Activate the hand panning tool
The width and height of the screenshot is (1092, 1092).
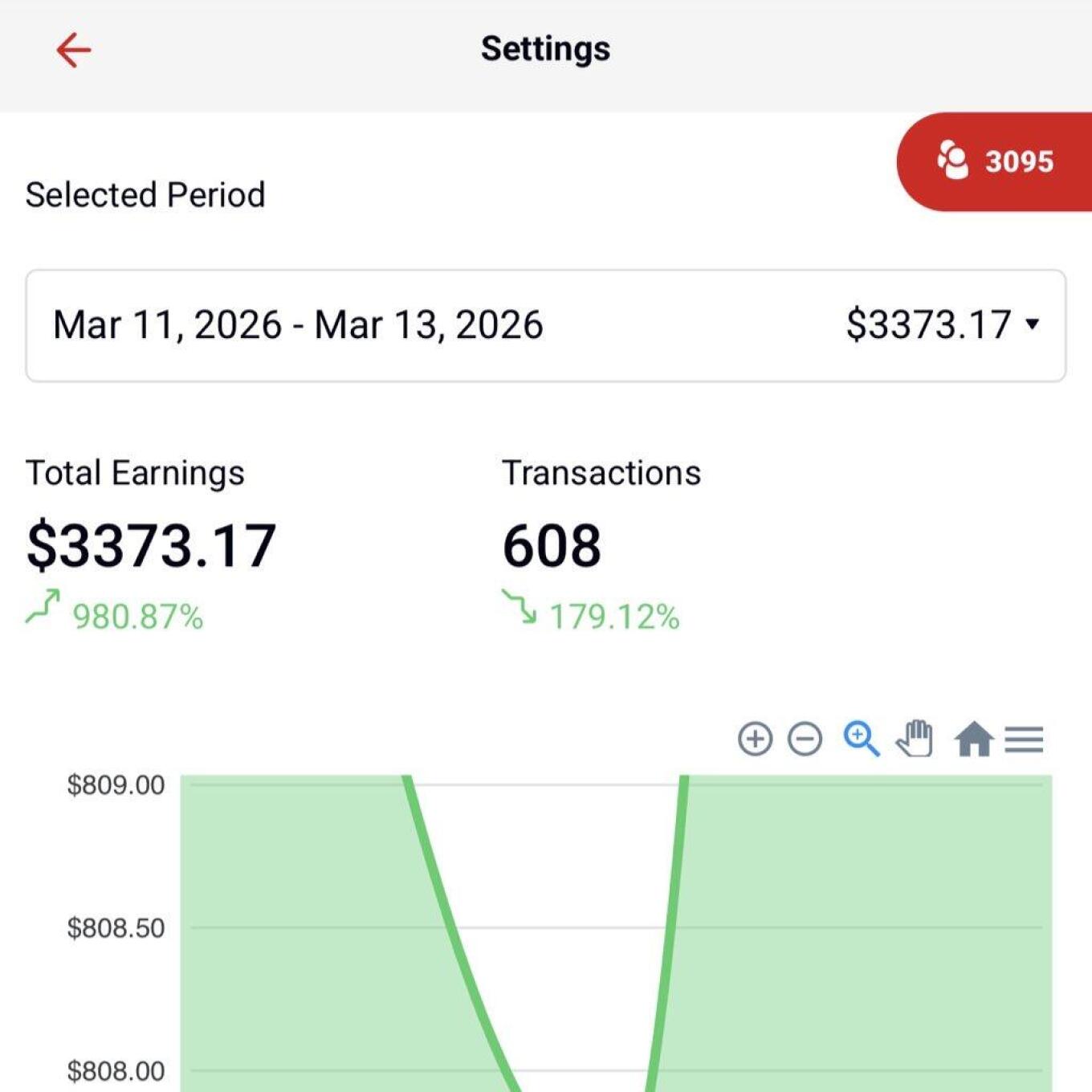click(915, 739)
